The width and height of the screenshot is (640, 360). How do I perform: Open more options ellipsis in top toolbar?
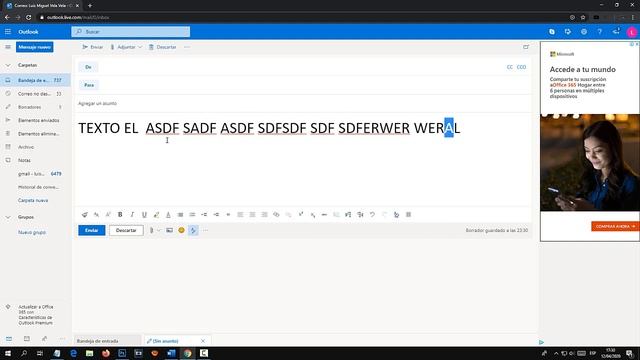[187, 47]
